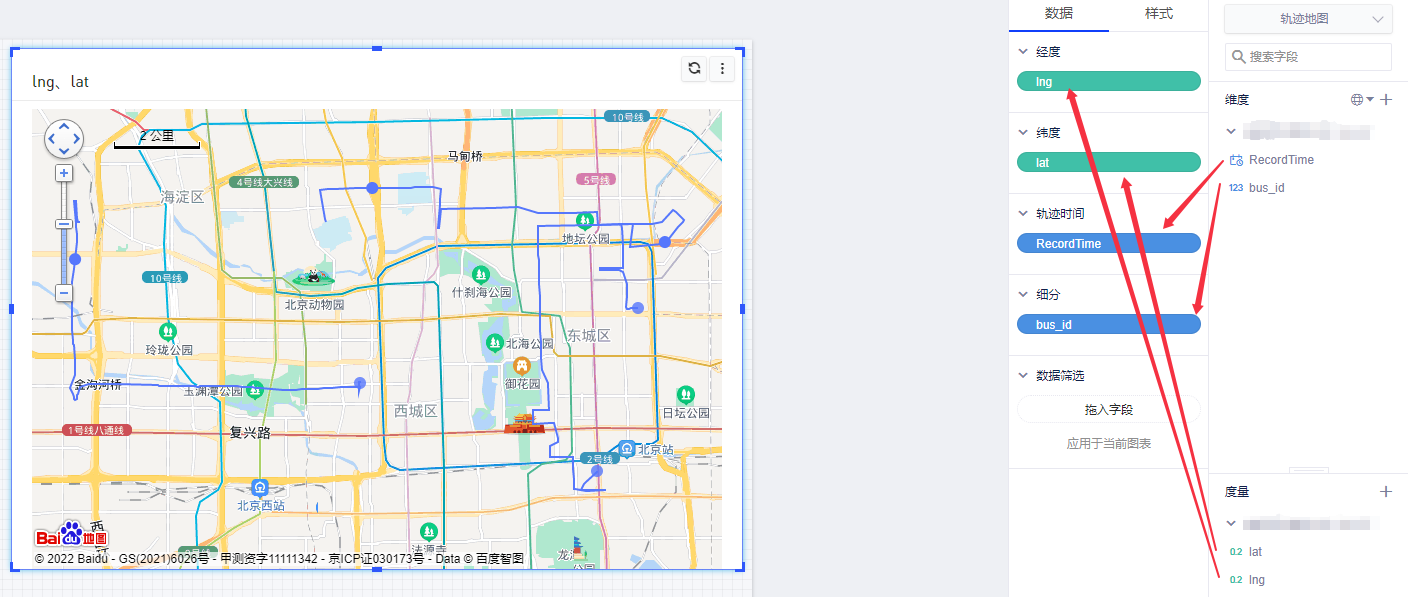Screen dimensions: 1408x597
Task: Click the map zoom in plus button
Action: tap(64, 173)
